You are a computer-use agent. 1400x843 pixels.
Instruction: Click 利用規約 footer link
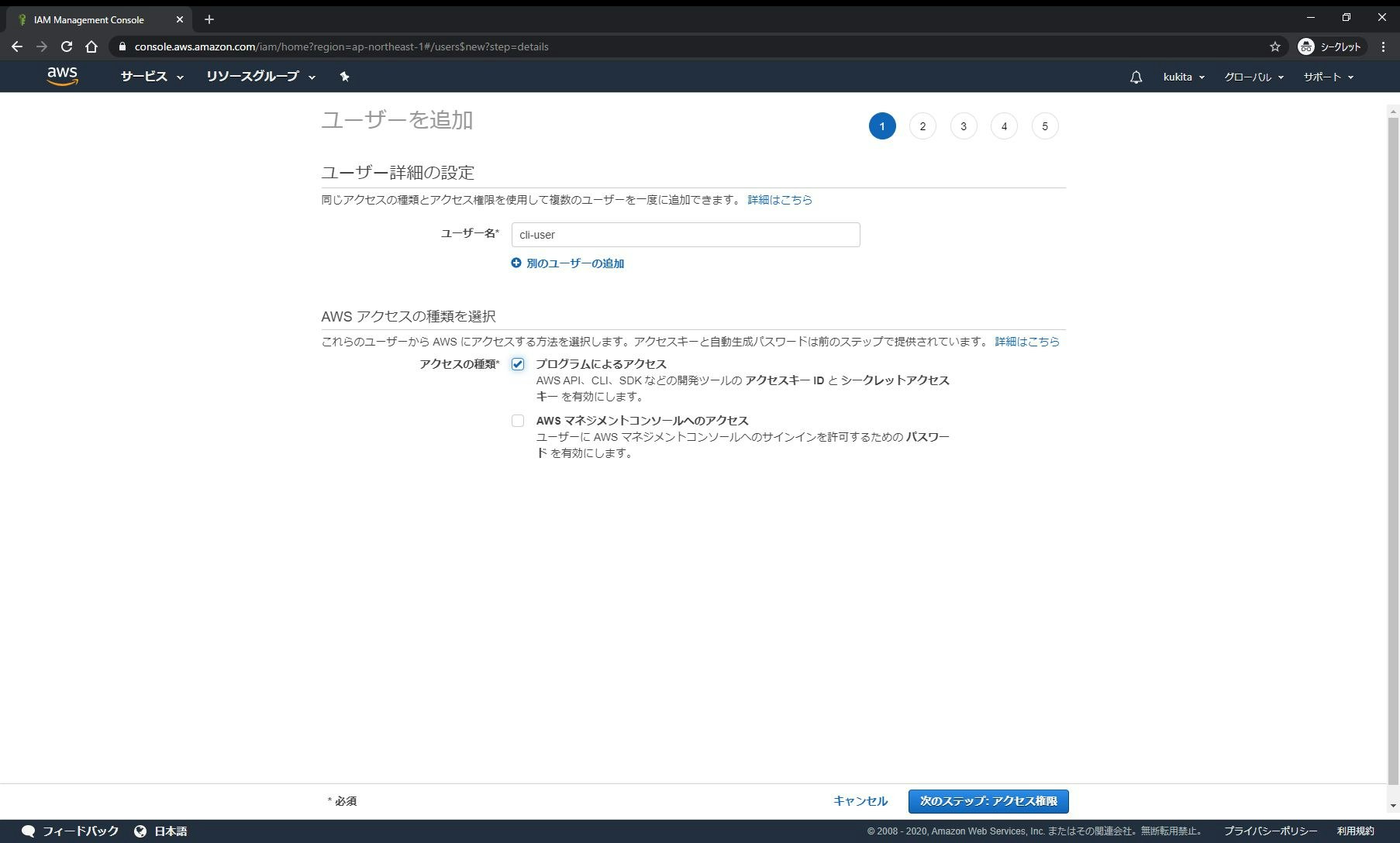[1355, 831]
